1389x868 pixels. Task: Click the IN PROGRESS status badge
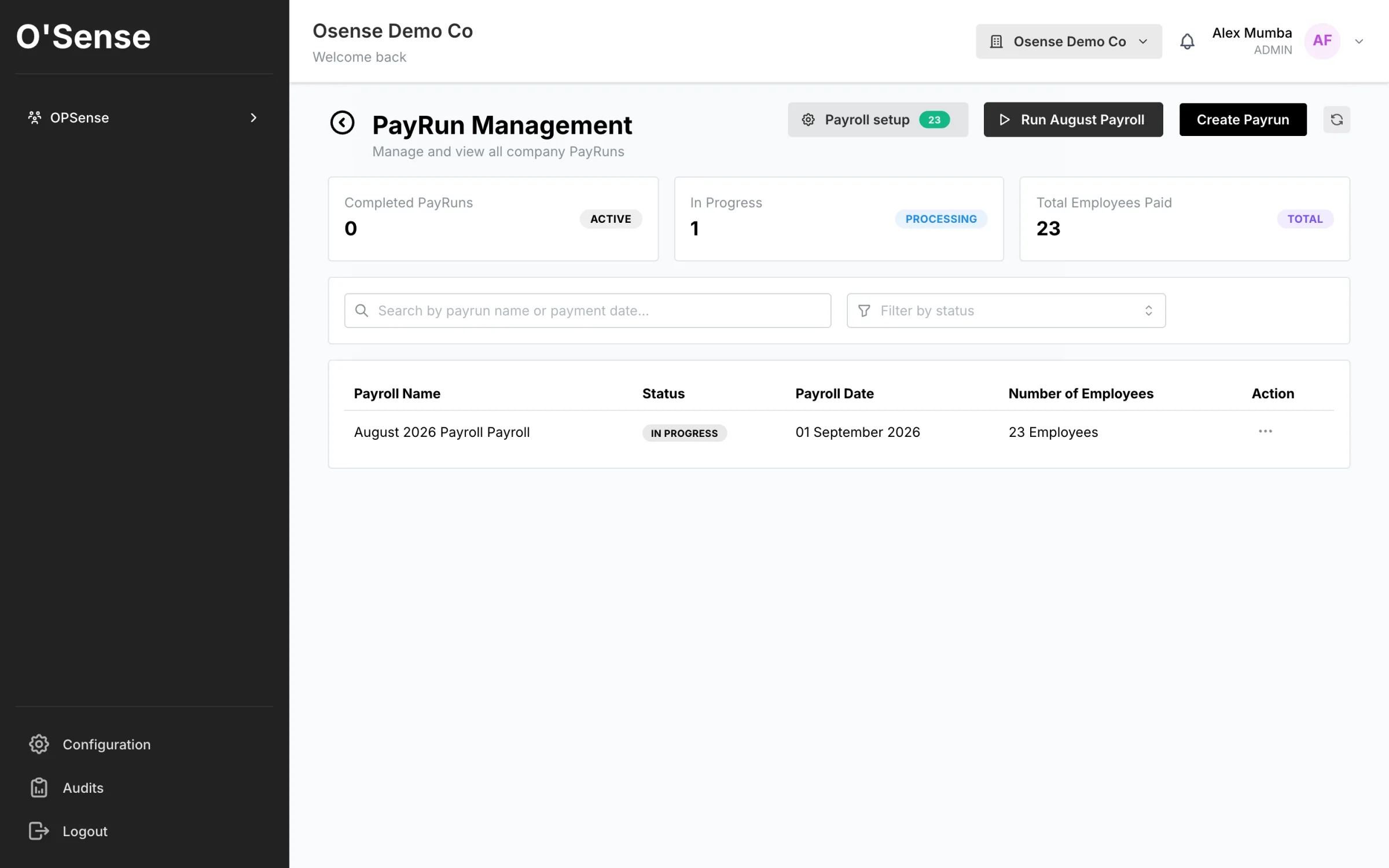coord(684,433)
